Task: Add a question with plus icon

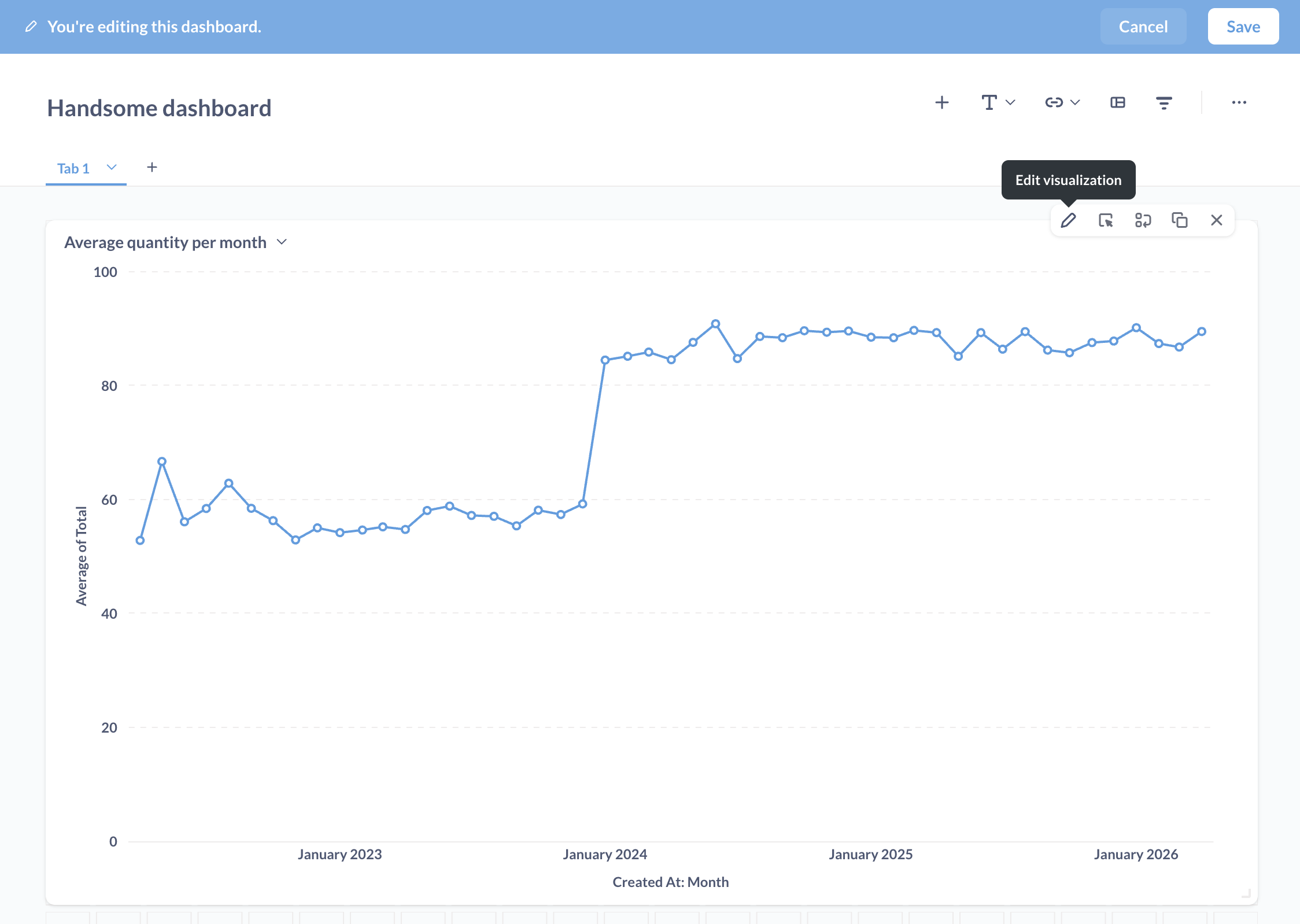Action: (942, 102)
